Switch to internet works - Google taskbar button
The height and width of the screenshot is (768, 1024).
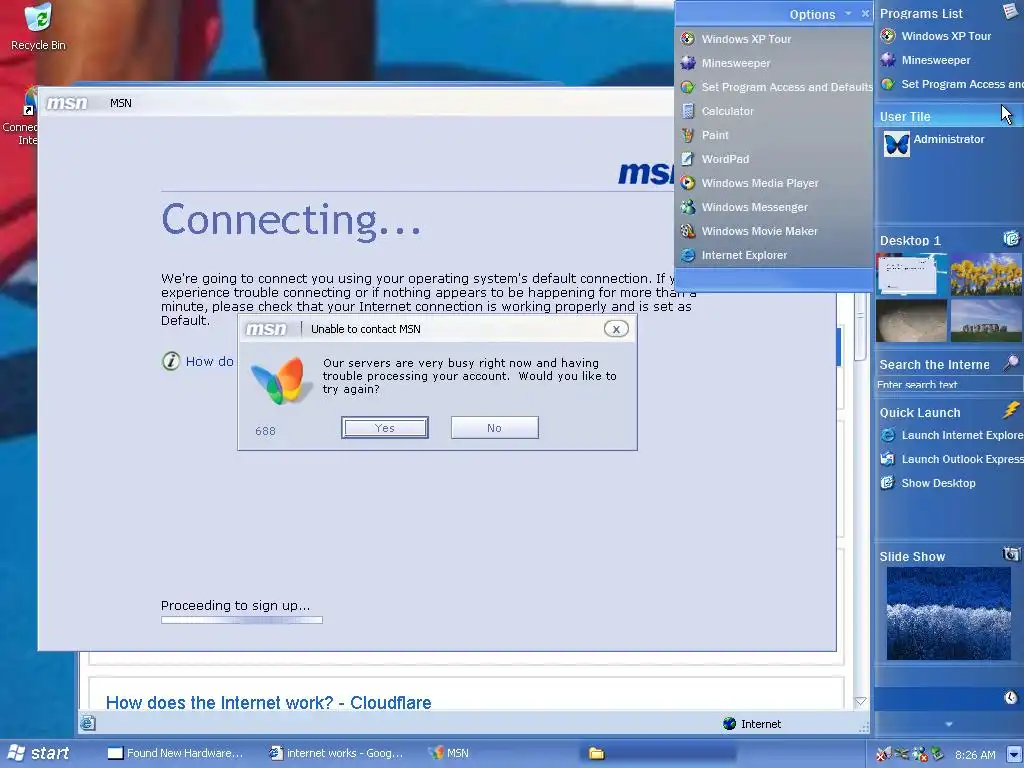pos(337,754)
